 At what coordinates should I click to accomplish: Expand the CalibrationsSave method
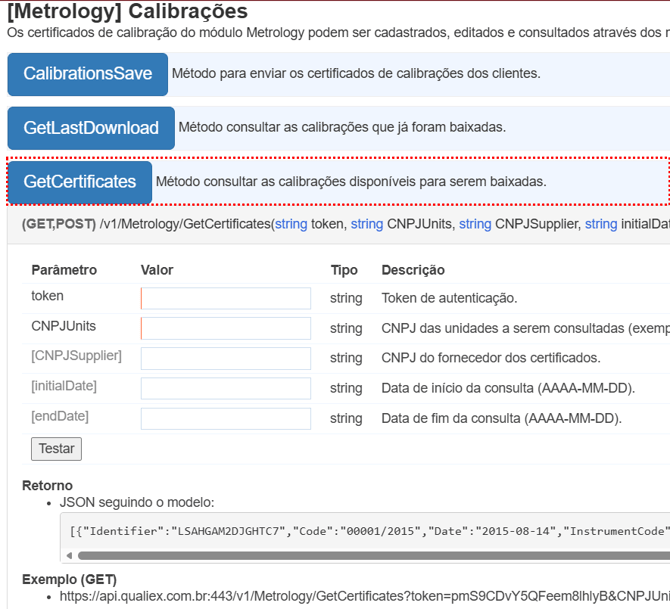88,74
